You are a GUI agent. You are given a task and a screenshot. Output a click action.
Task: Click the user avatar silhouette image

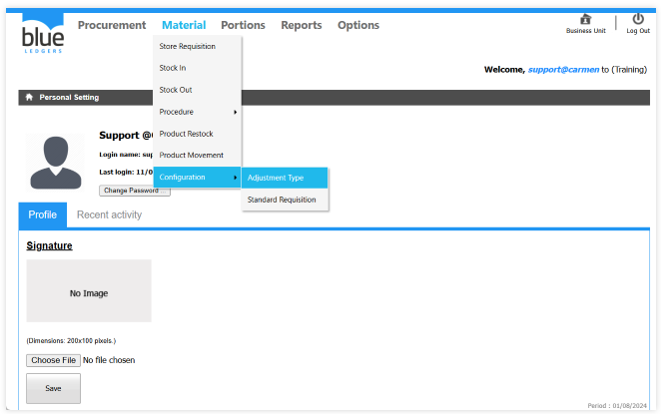click(55, 162)
